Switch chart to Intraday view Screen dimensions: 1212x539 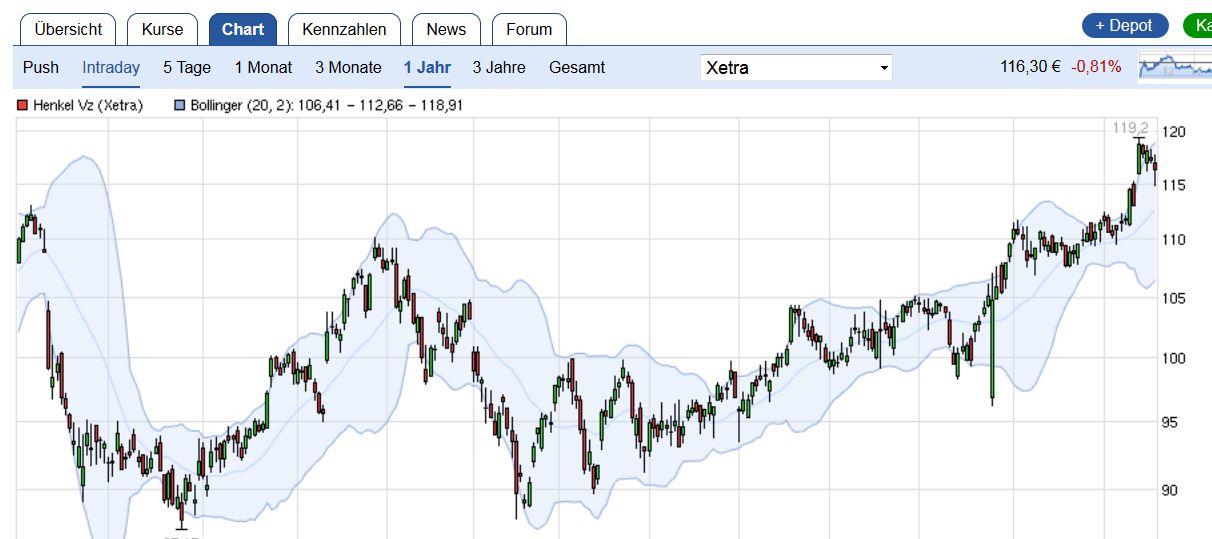point(111,68)
